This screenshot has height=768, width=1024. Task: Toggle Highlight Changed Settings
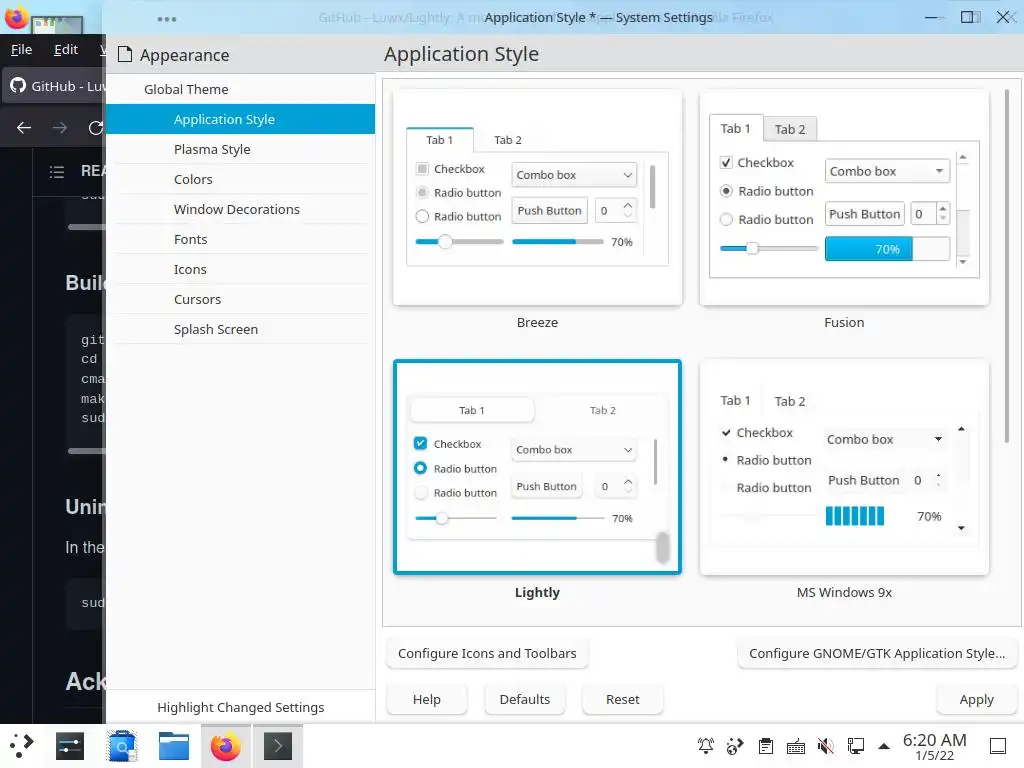click(240, 707)
